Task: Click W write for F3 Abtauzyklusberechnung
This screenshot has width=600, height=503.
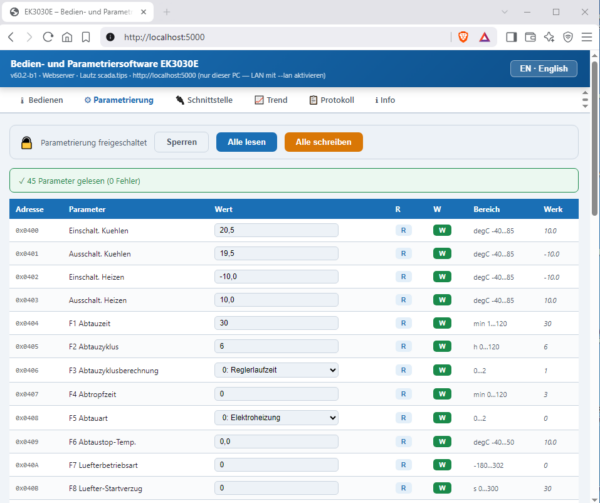Action: click(442, 370)
